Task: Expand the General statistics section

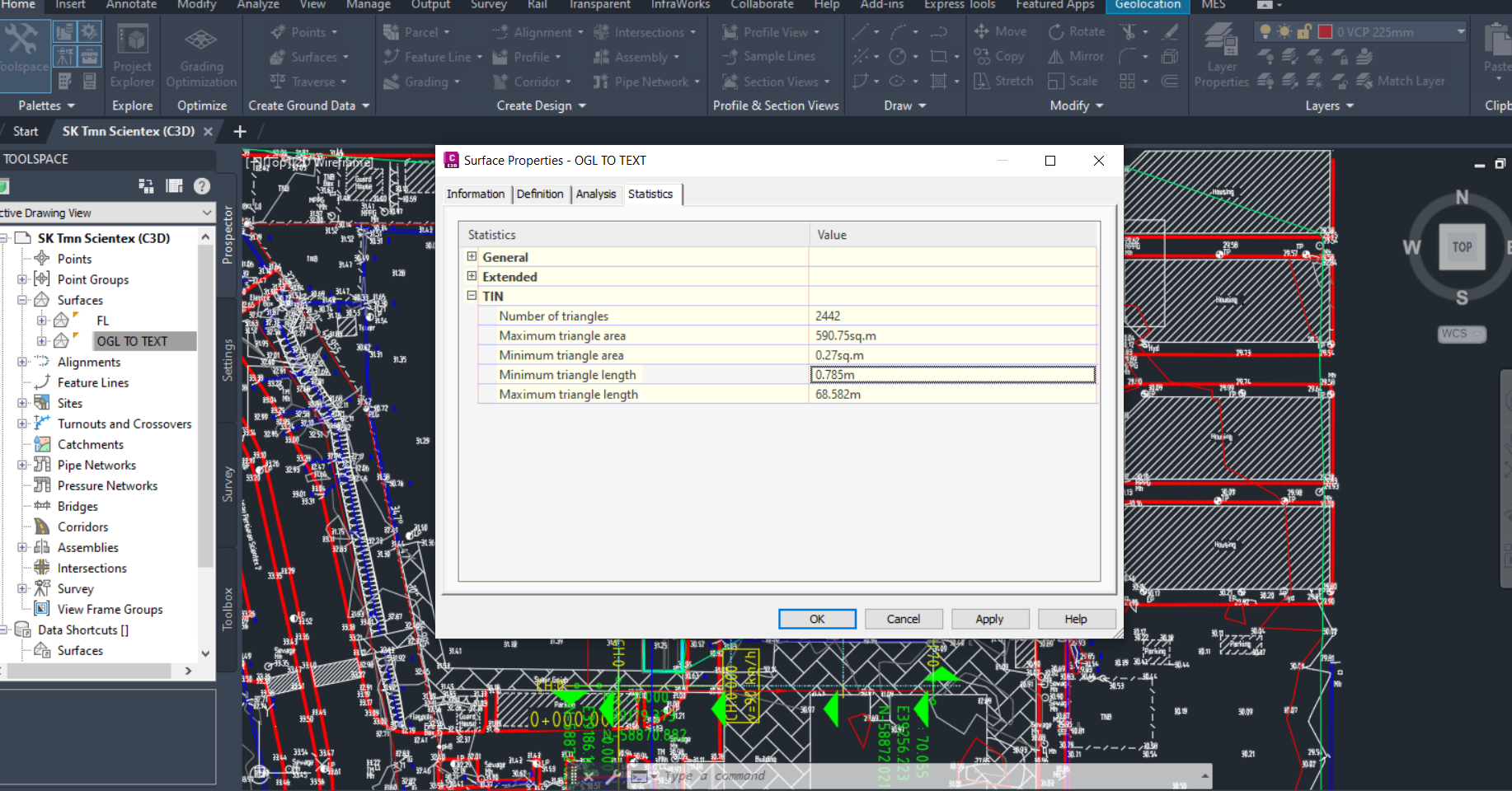Action: [472, 257]
